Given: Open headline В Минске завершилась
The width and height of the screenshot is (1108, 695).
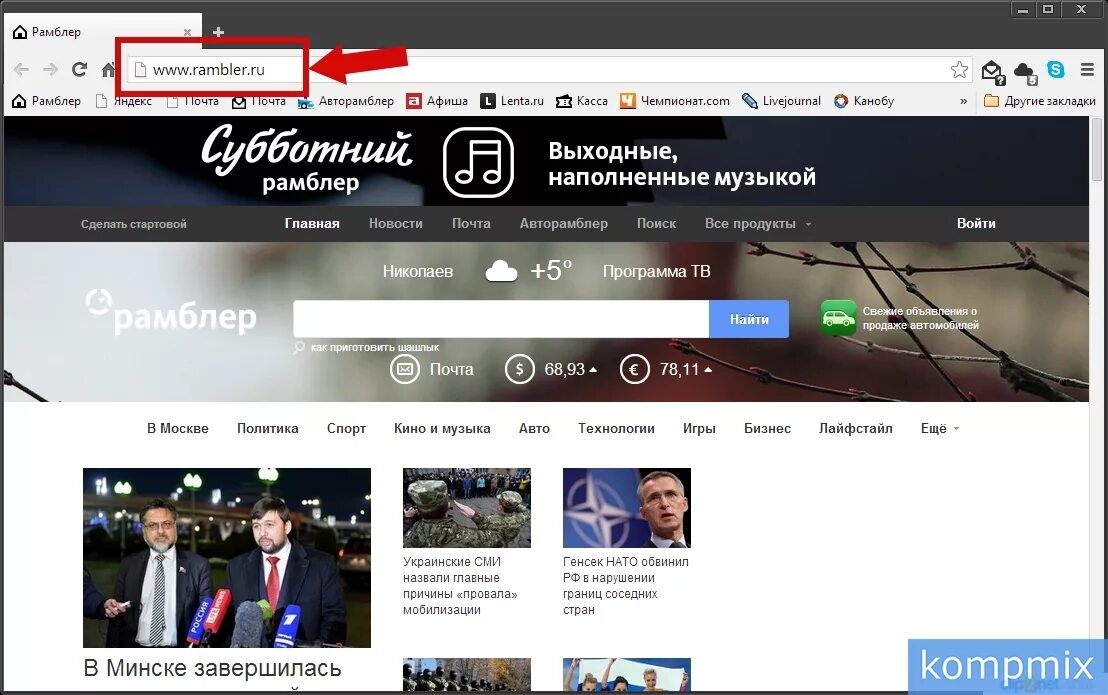Looking at the screenshot, I should 212,668.
